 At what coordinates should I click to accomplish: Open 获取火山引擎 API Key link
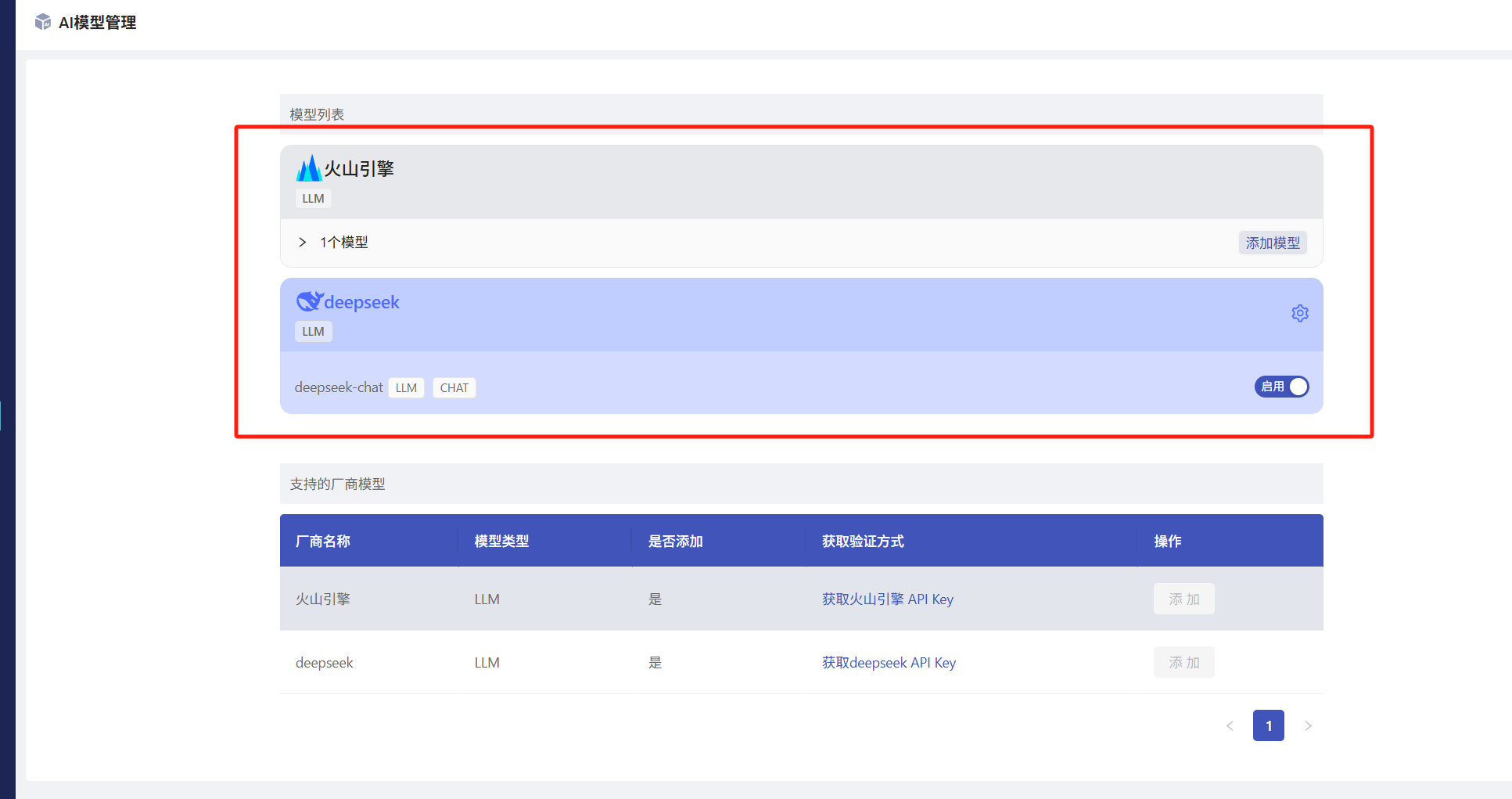[x=888, y=599]
